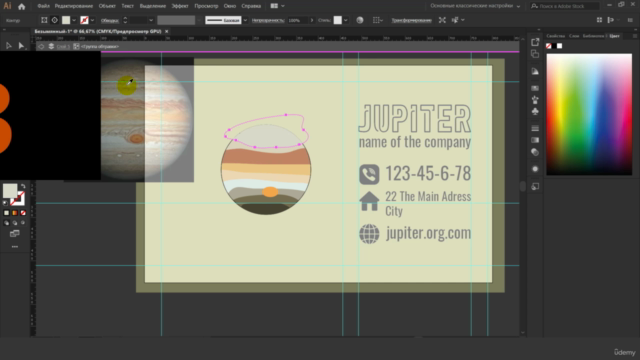
Task: Open the Выделение menu
Action: [x=153, y=6]
